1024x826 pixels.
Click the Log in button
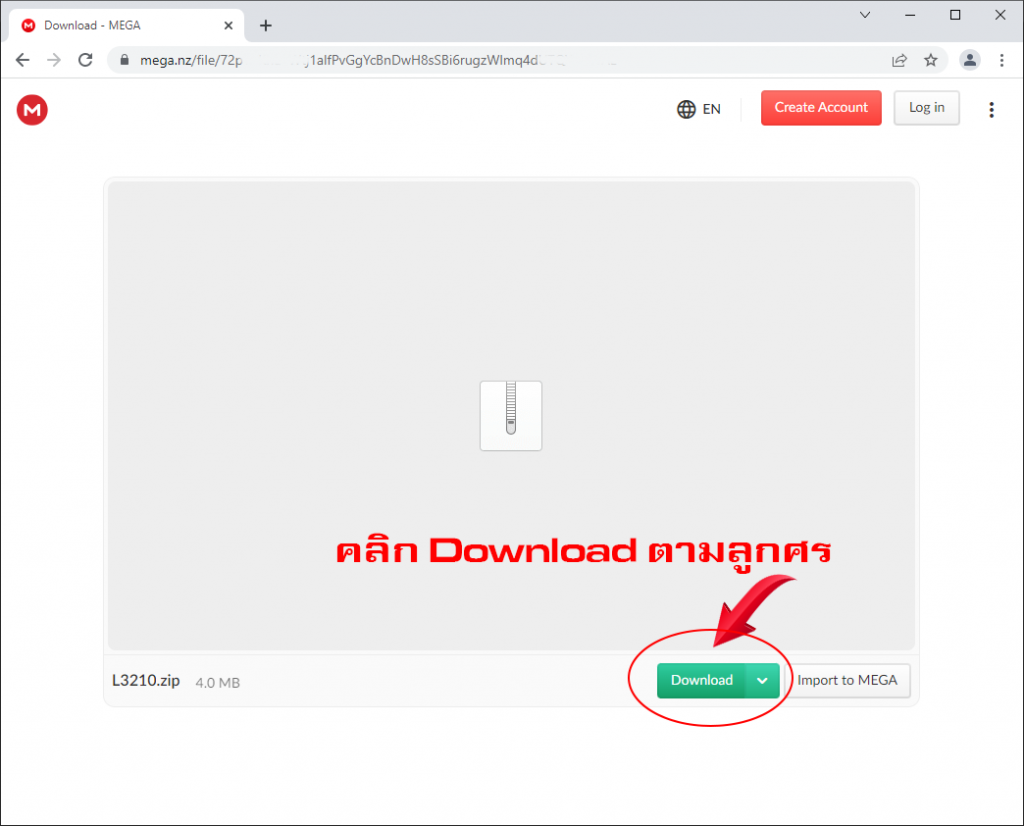coord(926,108)
